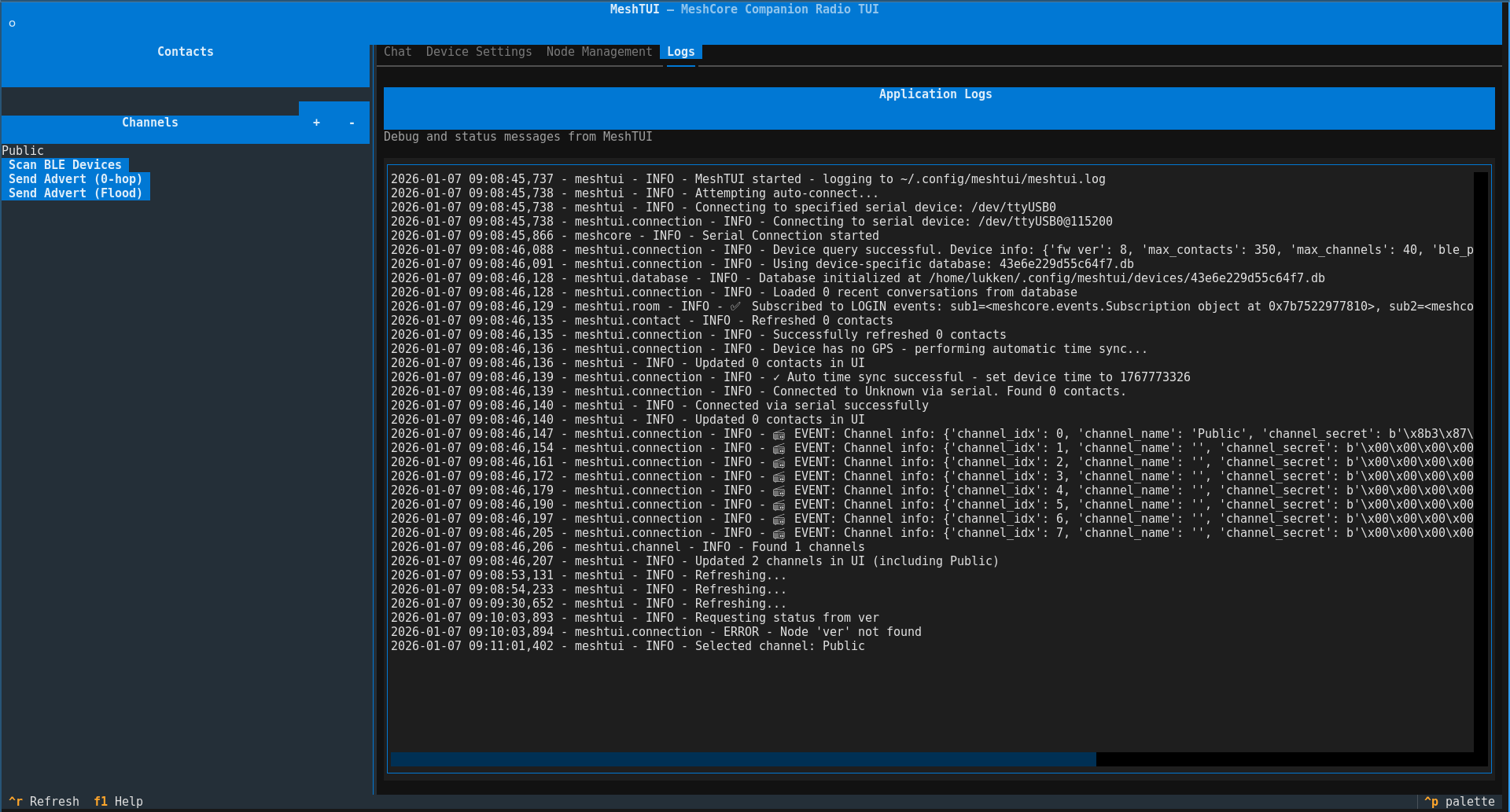1510x812 pixels.
Task: Send a Flood advert
Action: (x=75, y=193)
